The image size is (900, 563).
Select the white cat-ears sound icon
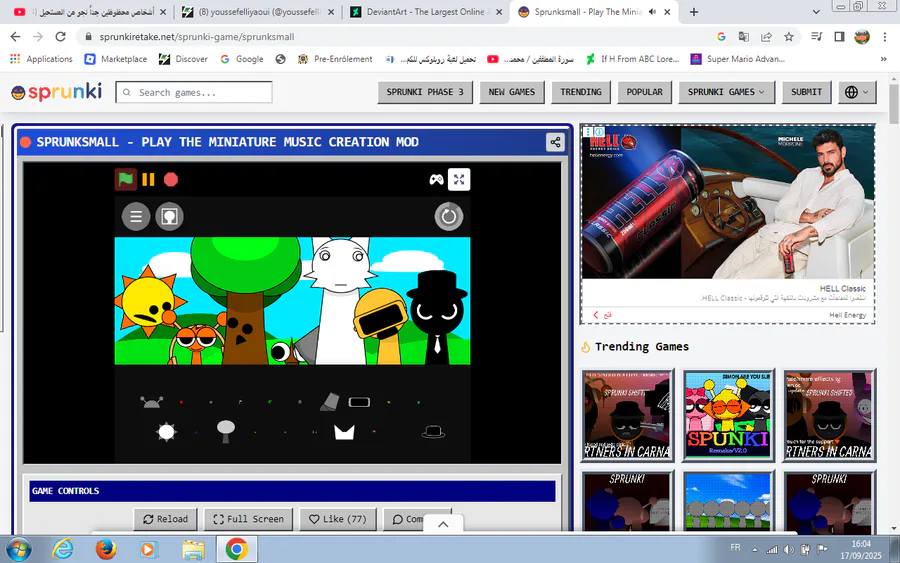tap(344, 432)
